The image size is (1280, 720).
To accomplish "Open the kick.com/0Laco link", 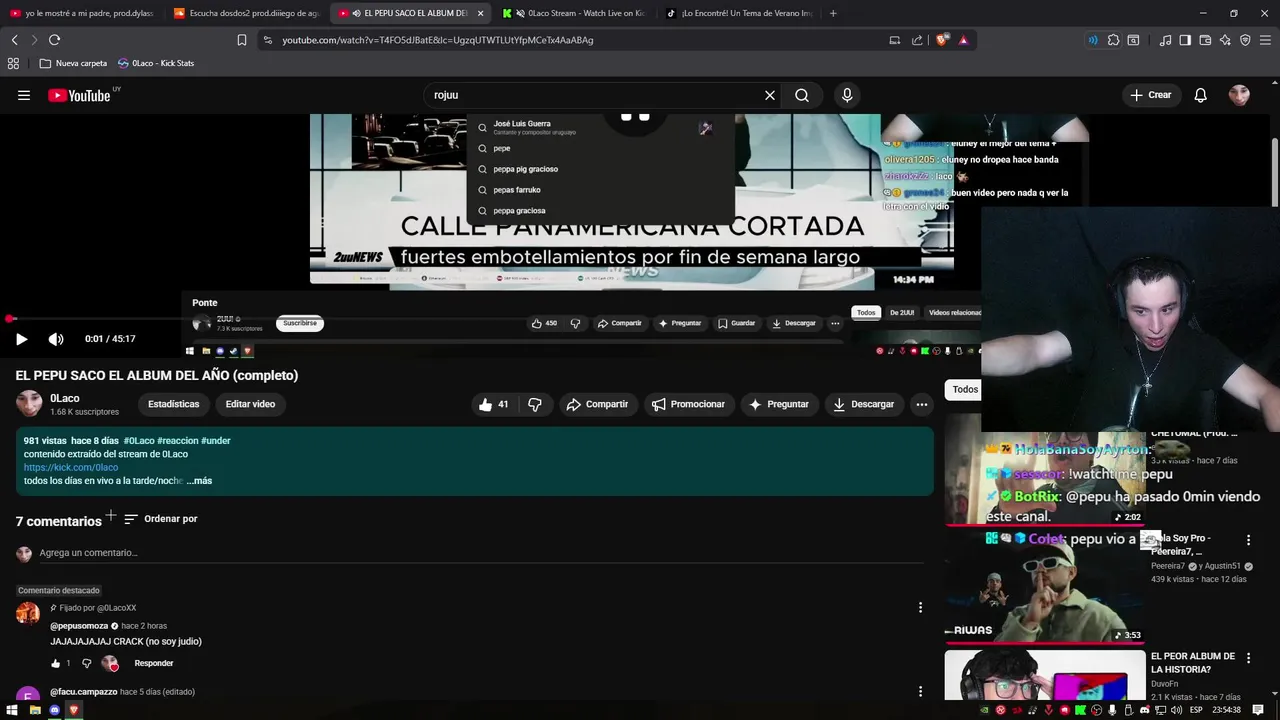I will [71, 467].
